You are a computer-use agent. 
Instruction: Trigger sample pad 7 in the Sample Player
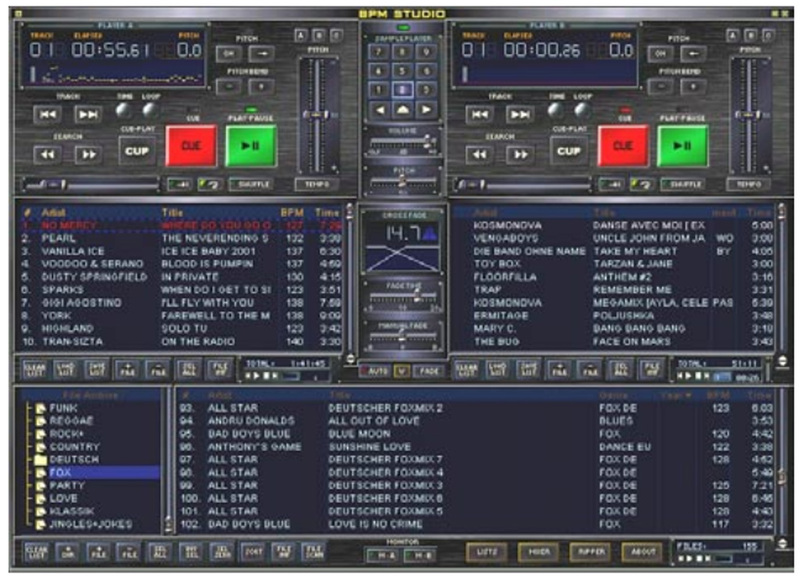coord(379,52)
